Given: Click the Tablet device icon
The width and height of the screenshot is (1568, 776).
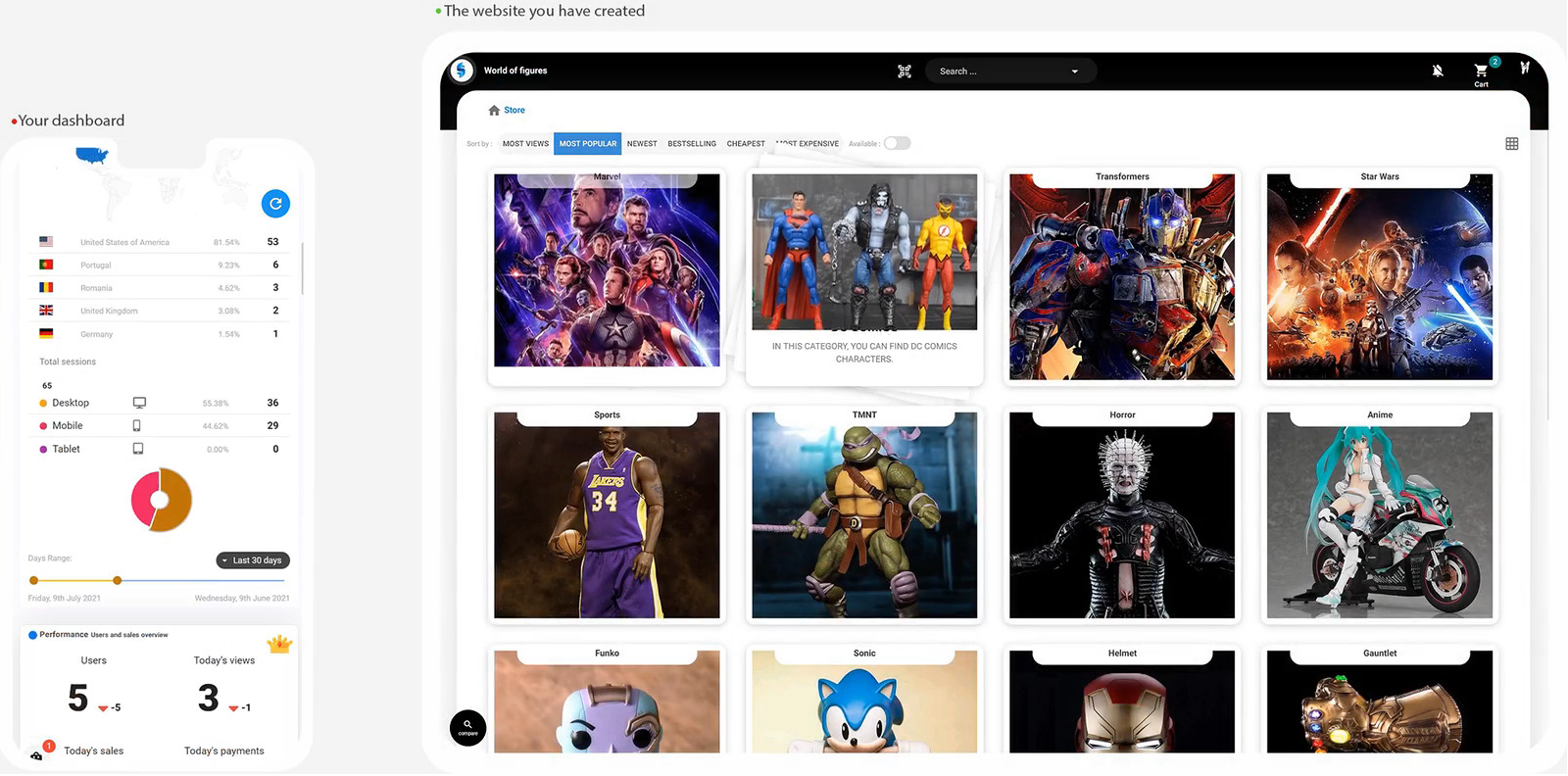Looking at the screenshot, I should pyautogui.click(x=138, y=449).
